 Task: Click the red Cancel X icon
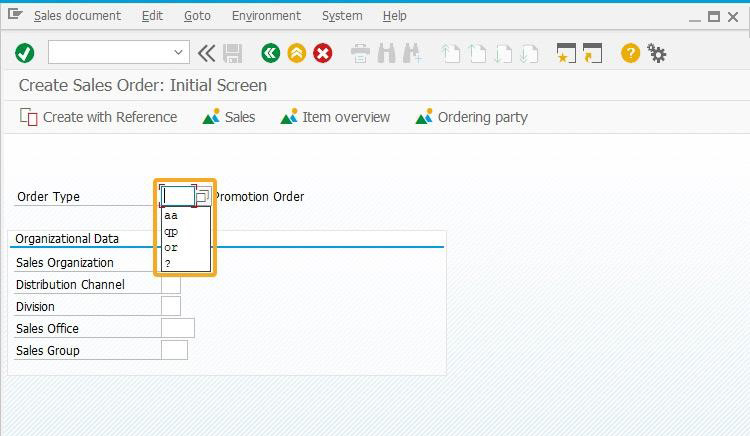[x=322, y=53]
